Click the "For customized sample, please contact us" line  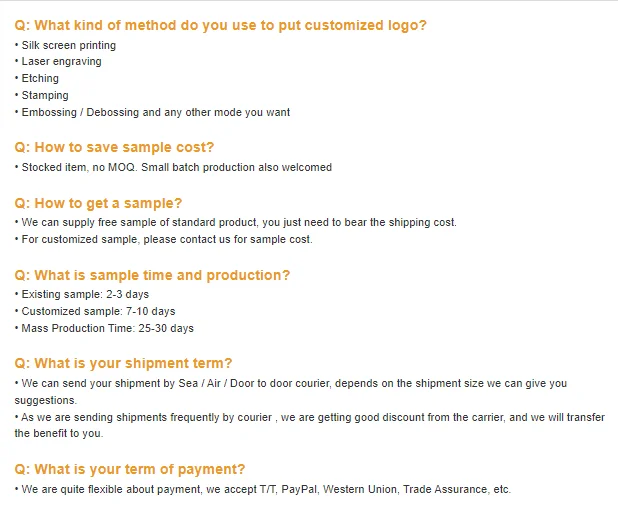click(166, 239)
